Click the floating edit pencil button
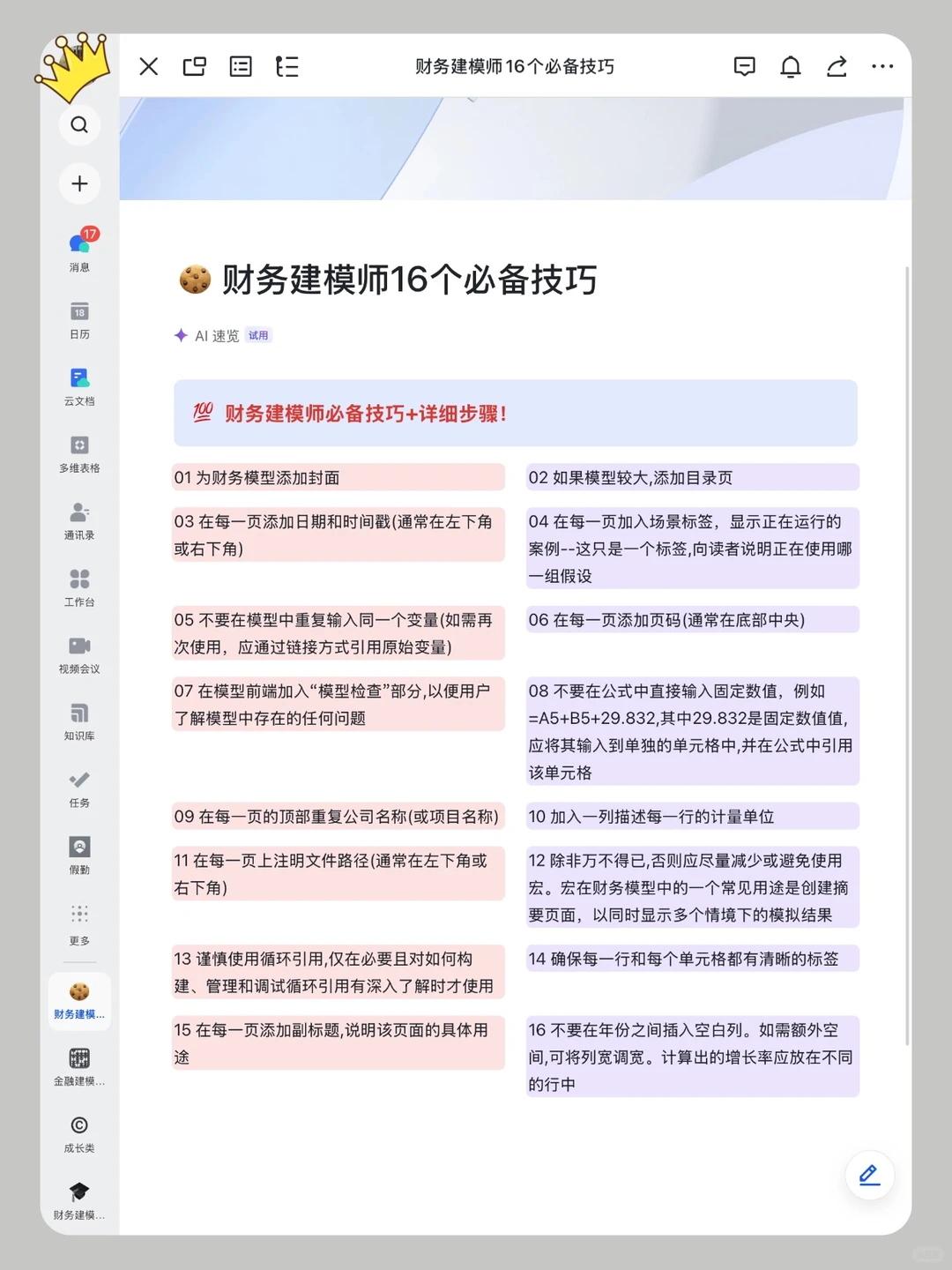952x1270 pixels. (869, 1175)
